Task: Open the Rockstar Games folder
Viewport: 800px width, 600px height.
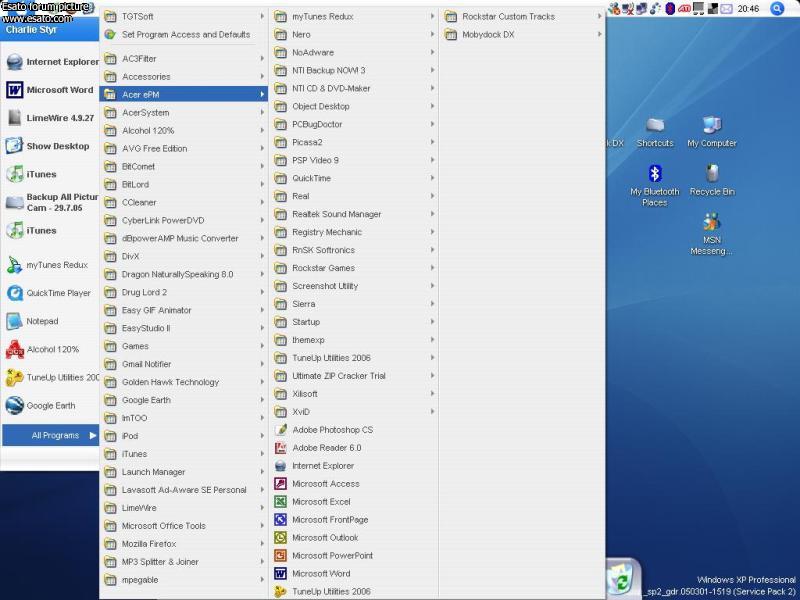Action: pos(353,268)
